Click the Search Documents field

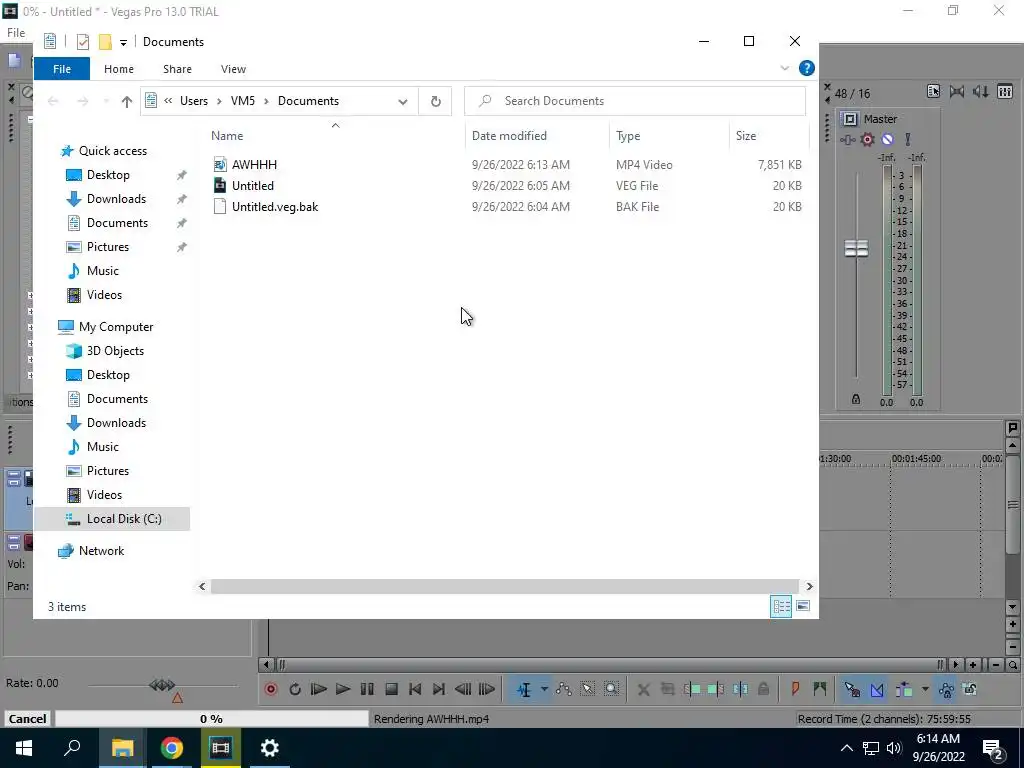[x=635, y=101]
